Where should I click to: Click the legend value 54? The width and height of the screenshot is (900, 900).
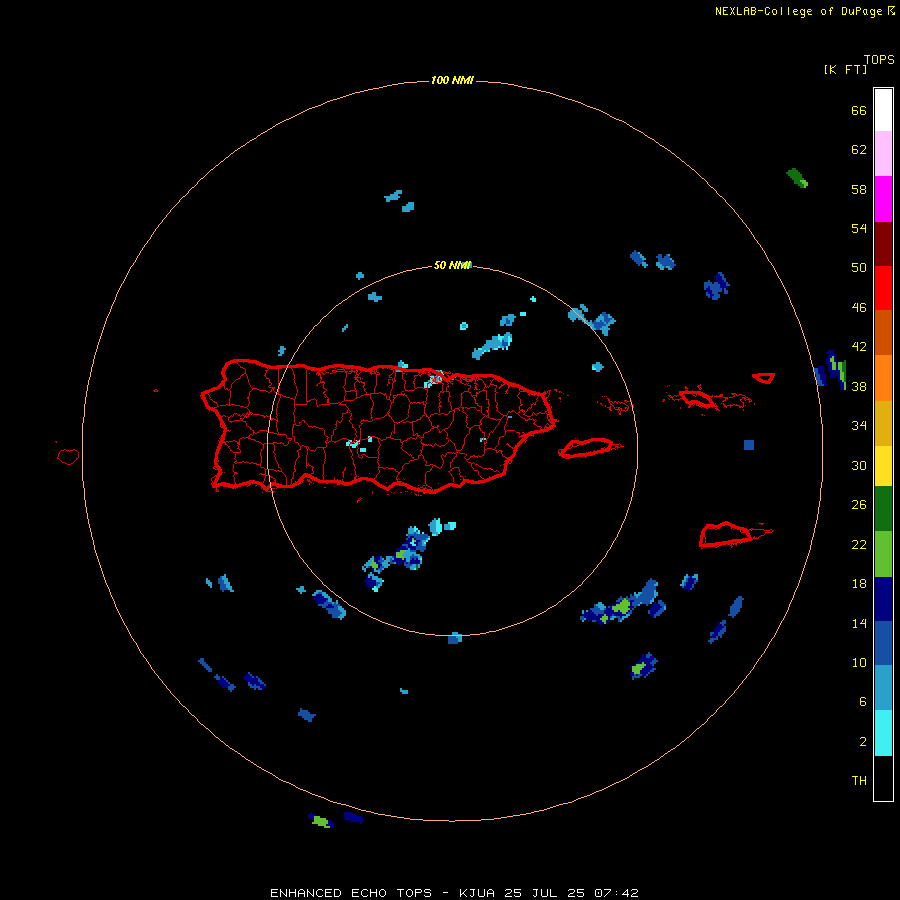(x=859, y=228)
